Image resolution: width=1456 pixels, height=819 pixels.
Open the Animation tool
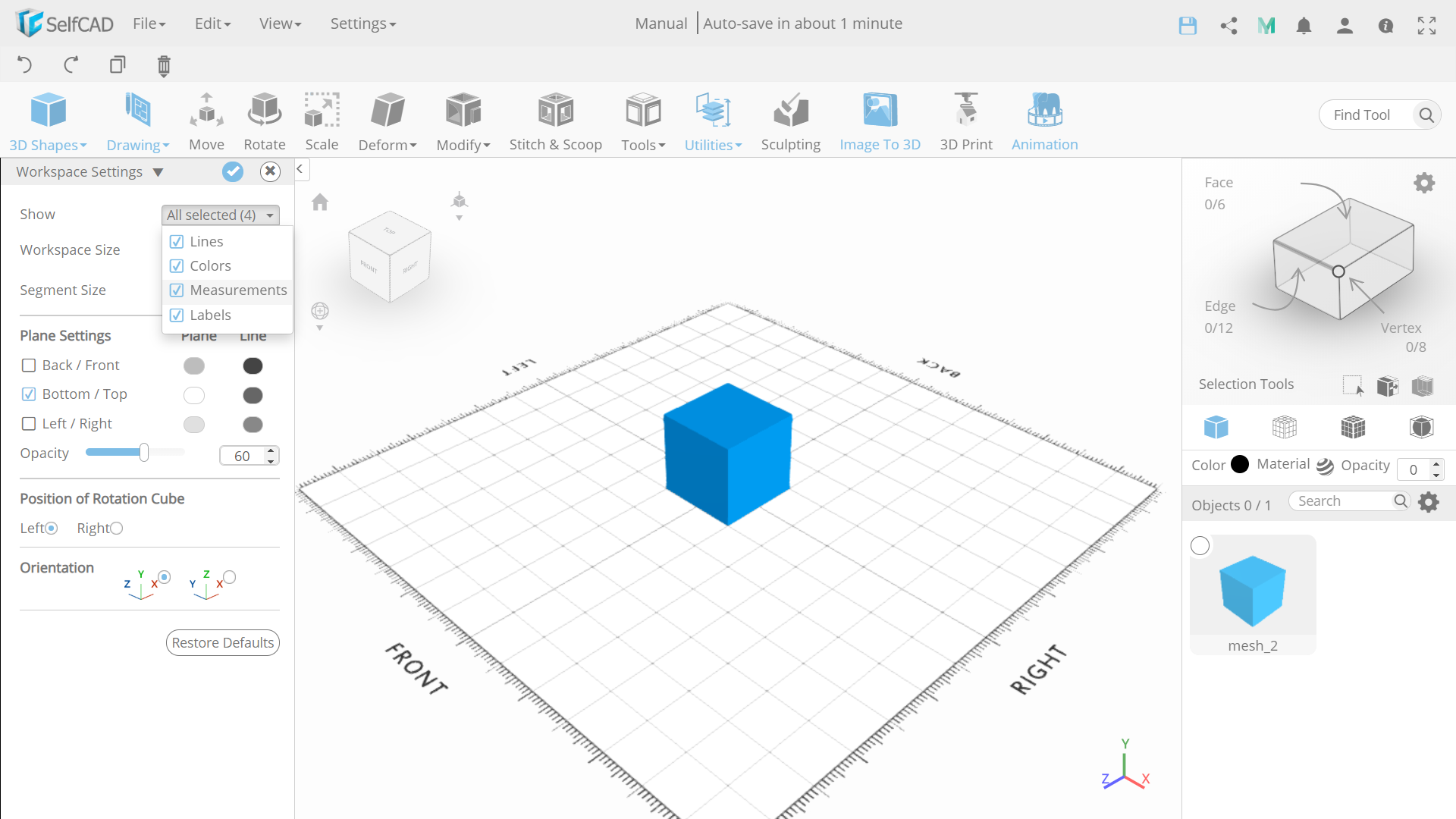pyautogui.click(x=1044, y=111)
